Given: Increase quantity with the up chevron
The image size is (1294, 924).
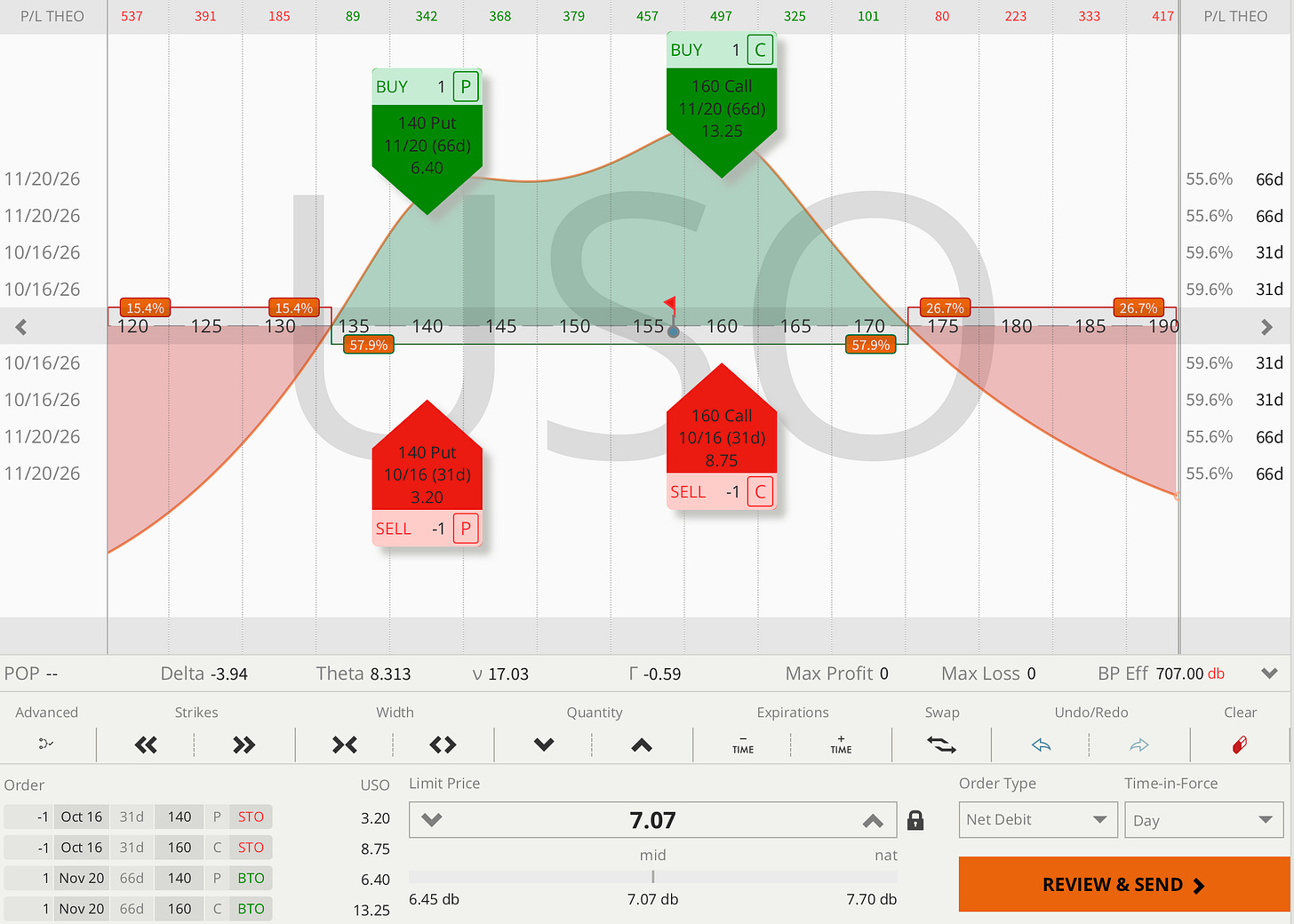Looking at the screenshot, I should point(642,745).
